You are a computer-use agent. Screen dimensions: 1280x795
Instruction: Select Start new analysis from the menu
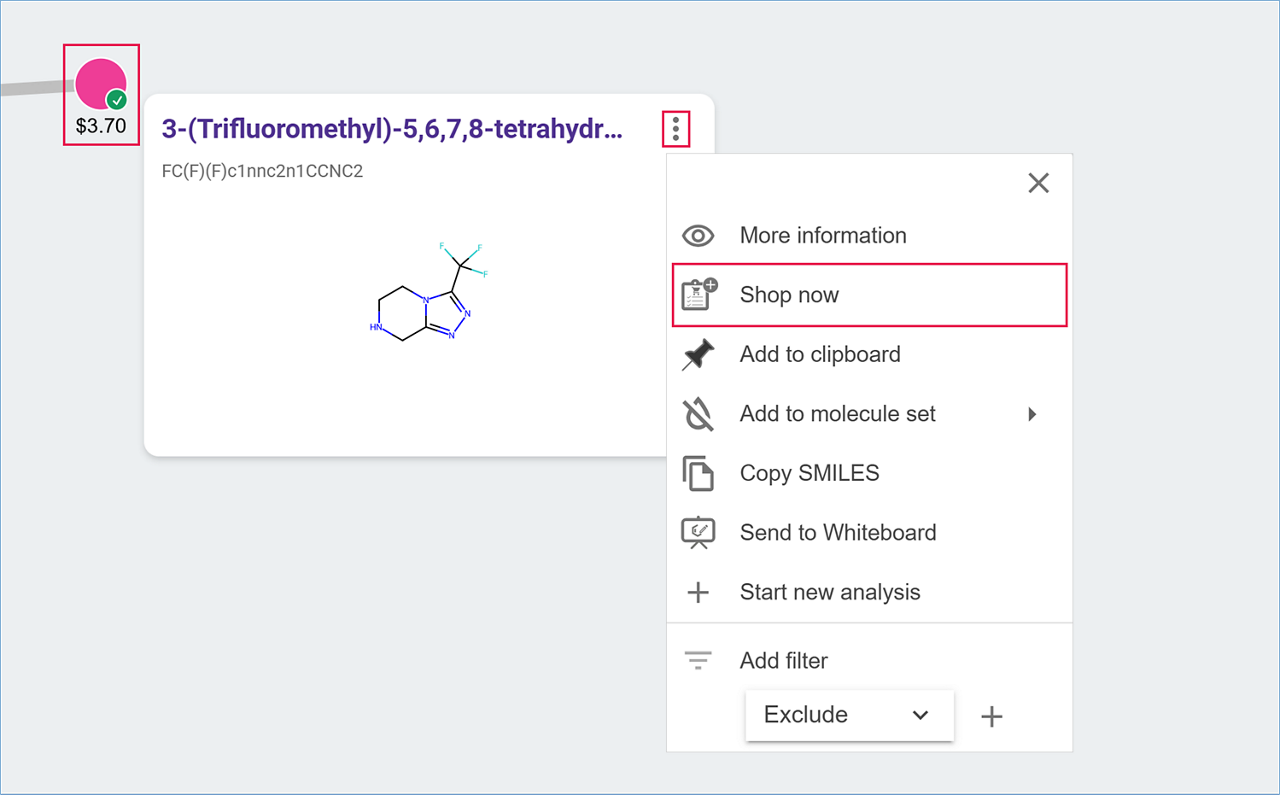[x=829, y=592]
